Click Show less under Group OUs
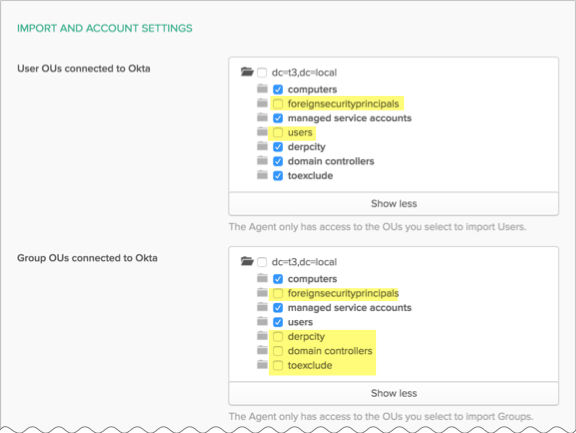Viewport: 576px width, 433px height. (x=393, y=393)
